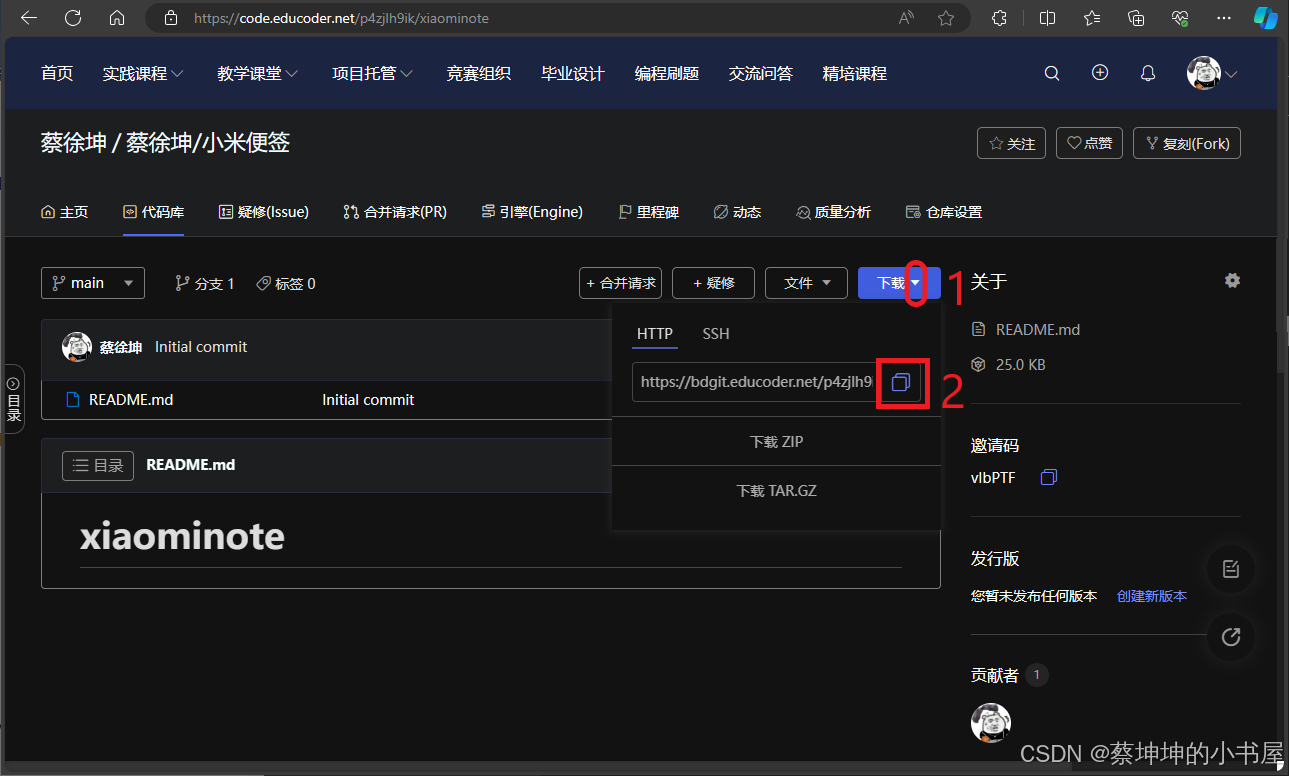Open 精培课程 in the navigation bar
The width and height of the screenshot is (1289, 776).
point(855,73)
